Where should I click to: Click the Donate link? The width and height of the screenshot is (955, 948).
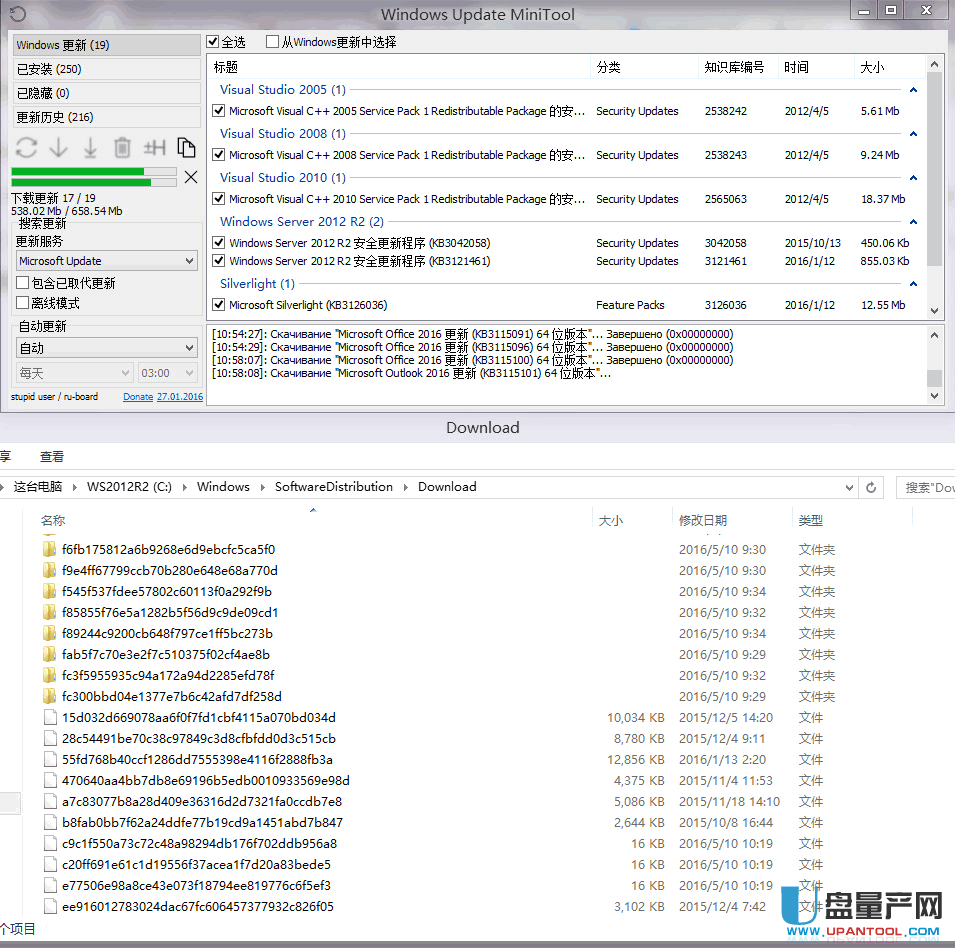(137, 396)
